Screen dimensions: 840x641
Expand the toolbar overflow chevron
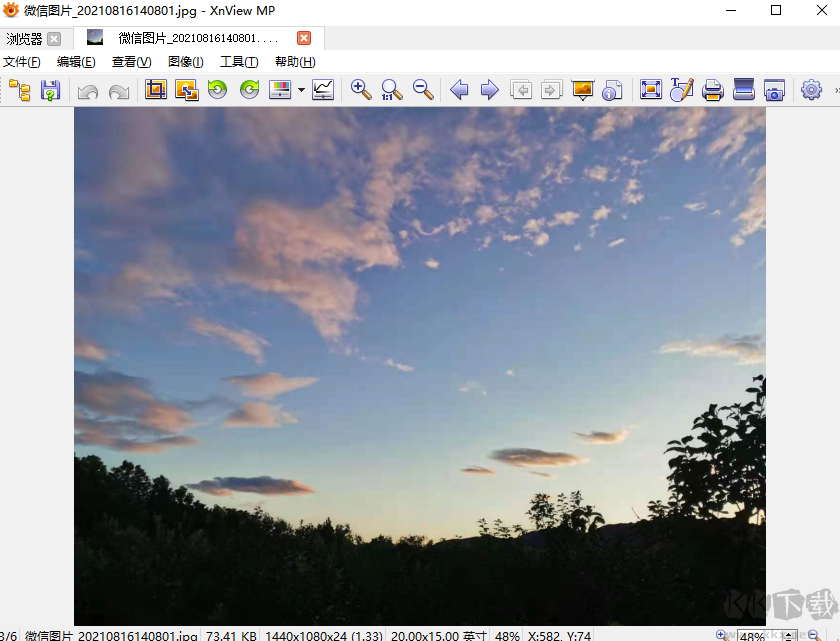[x=834, y=90]
